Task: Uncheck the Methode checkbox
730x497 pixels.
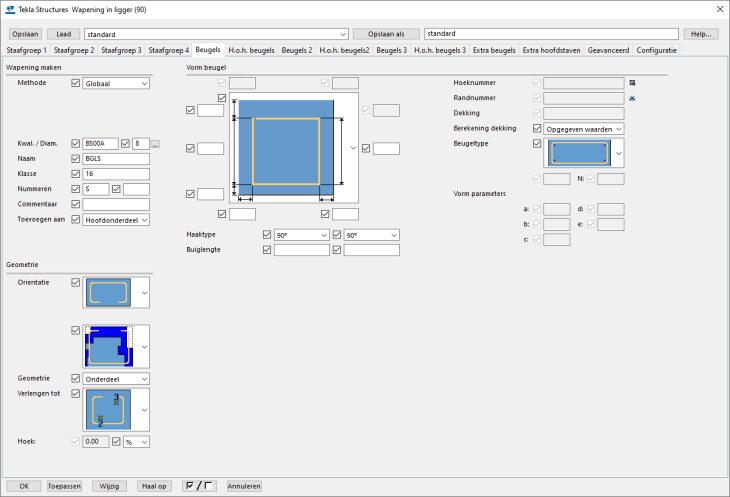Action: (x=76, y=84)
